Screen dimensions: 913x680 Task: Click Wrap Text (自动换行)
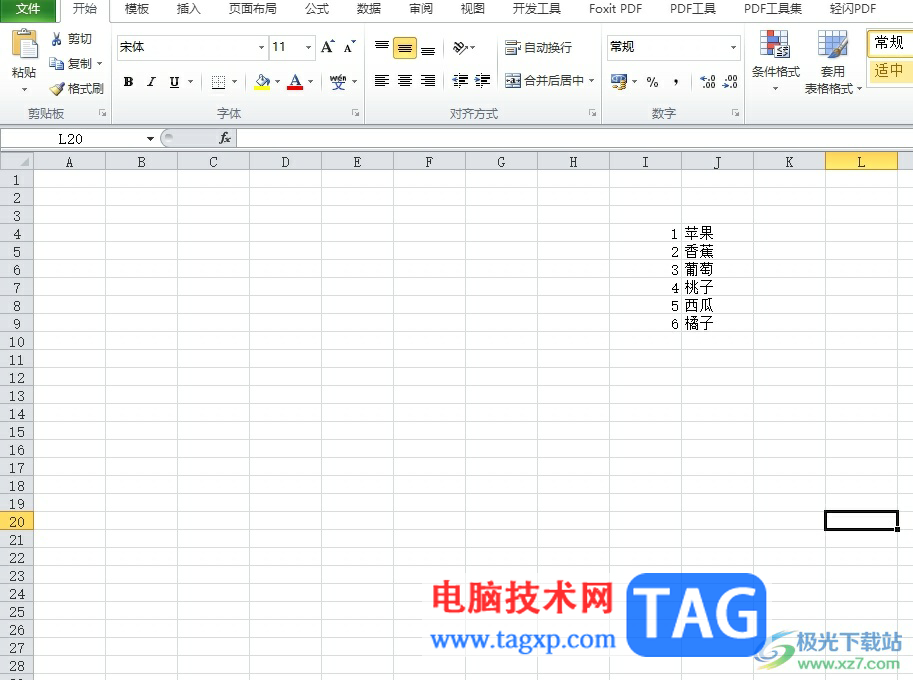point(538,47)
